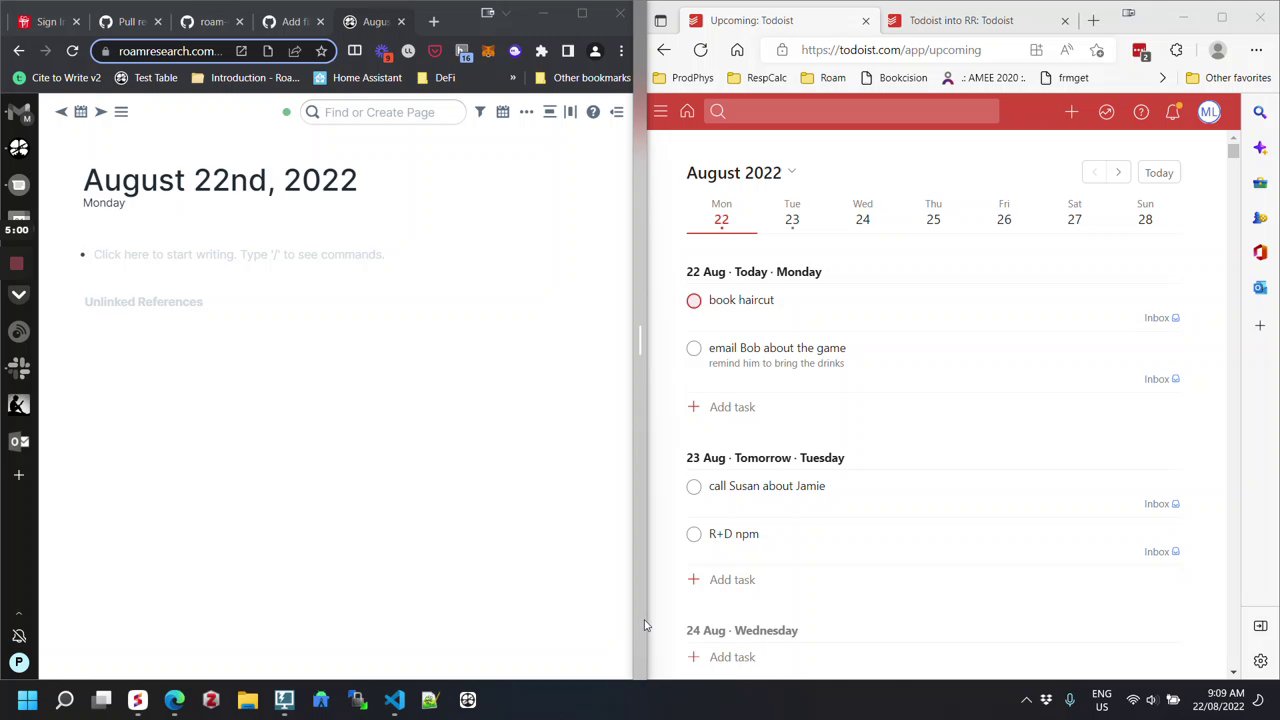Screen dimensions: 1280x720
Task: Go to next day arrow in Roam
Action: [100, 112]
